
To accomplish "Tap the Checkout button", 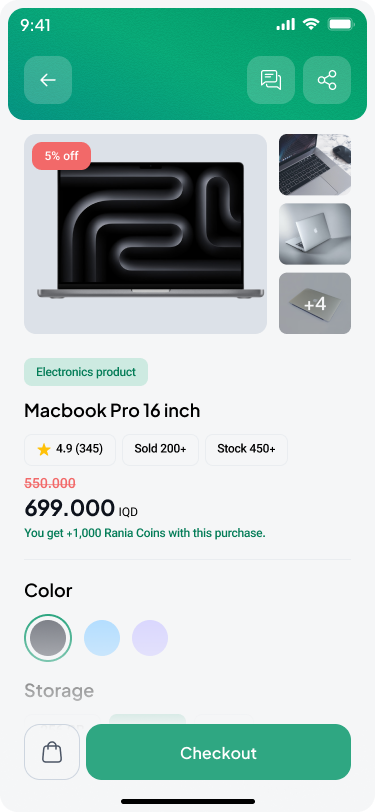I will (218, 752).
